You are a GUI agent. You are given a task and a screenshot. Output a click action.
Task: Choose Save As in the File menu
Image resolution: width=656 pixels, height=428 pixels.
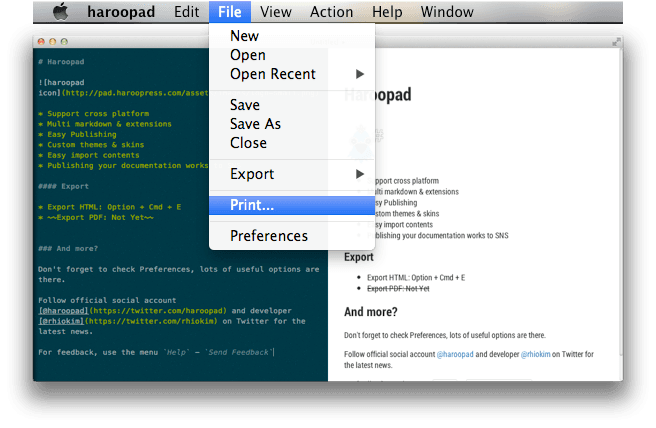(255, 124)
